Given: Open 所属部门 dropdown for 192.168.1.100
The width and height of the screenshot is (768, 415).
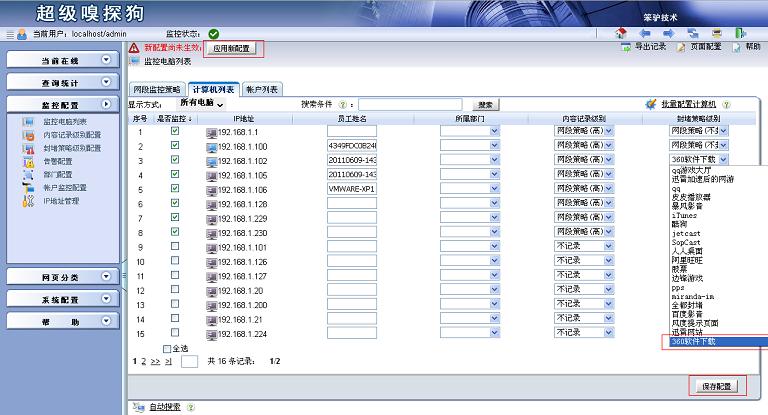Looking at the screenshot, I should click(494, 146).
